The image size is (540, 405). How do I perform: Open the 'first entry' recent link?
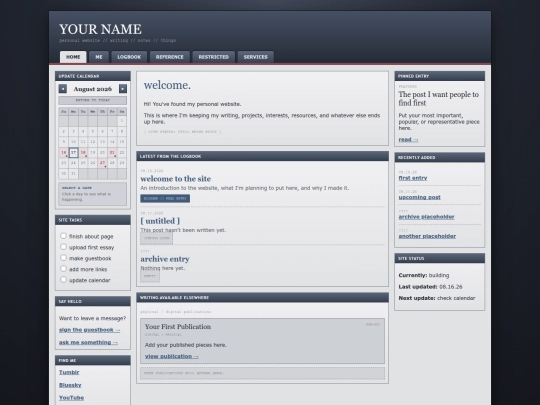pyautogui.click(x=413, y=178)
